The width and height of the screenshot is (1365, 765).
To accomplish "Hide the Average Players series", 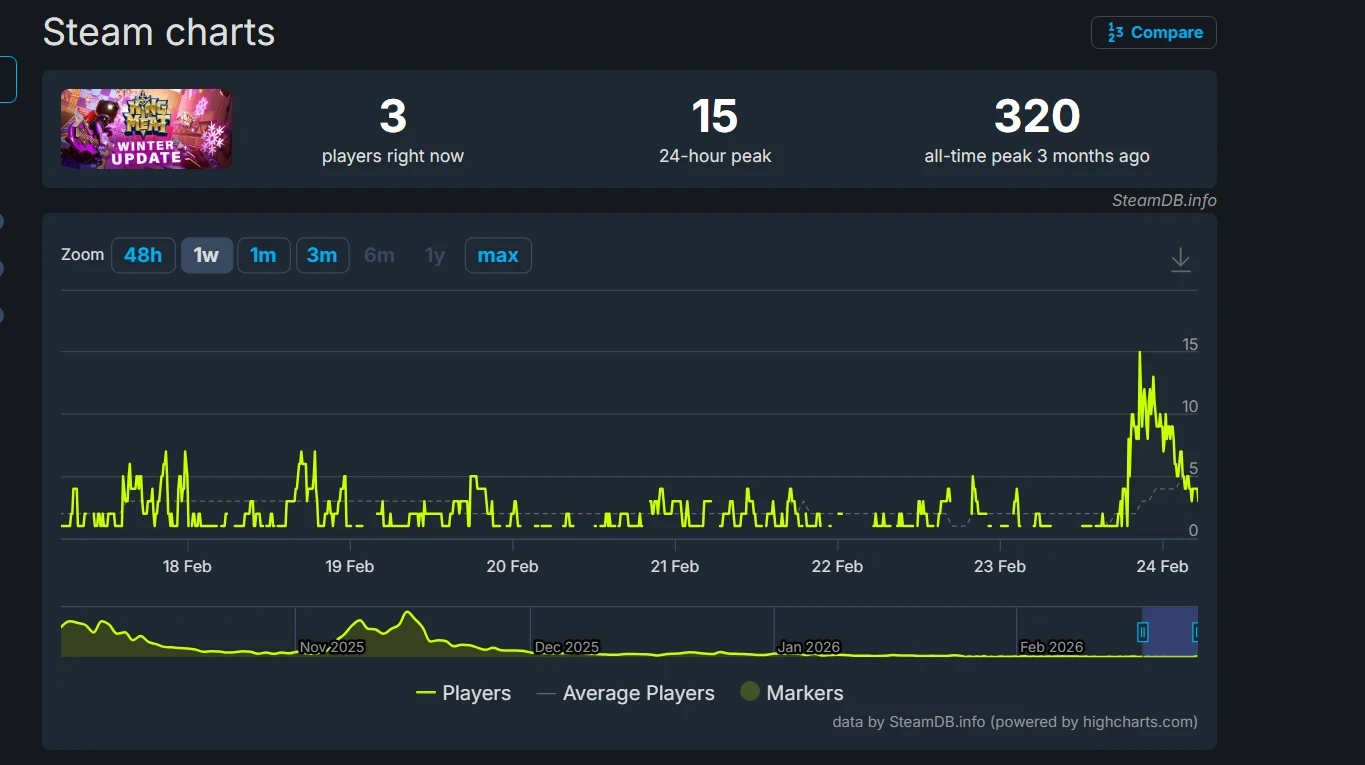I will (x=626, y=693).
